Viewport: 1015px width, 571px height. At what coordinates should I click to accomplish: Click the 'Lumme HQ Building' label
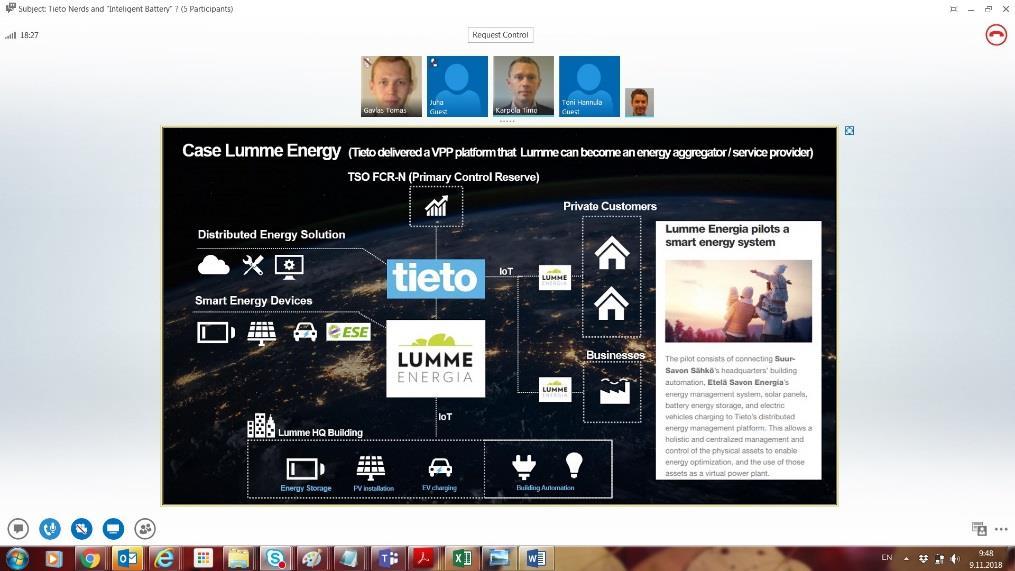[x=320, y=432]
